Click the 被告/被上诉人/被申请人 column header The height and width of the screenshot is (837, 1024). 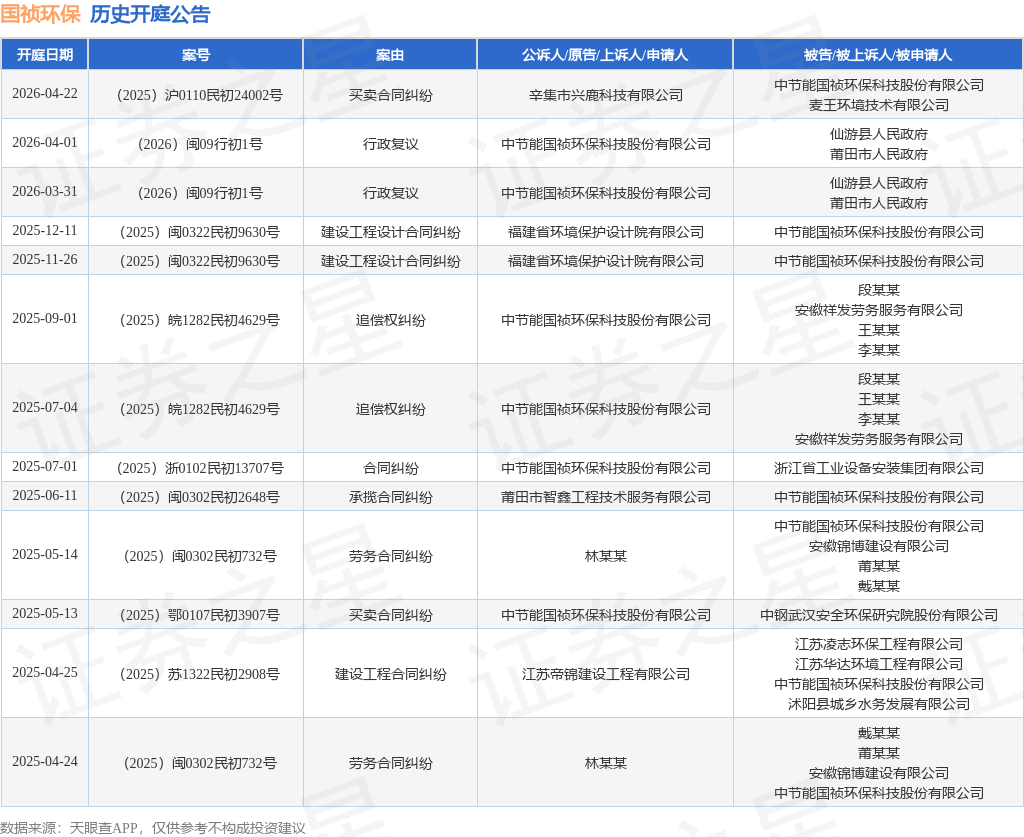878,55
